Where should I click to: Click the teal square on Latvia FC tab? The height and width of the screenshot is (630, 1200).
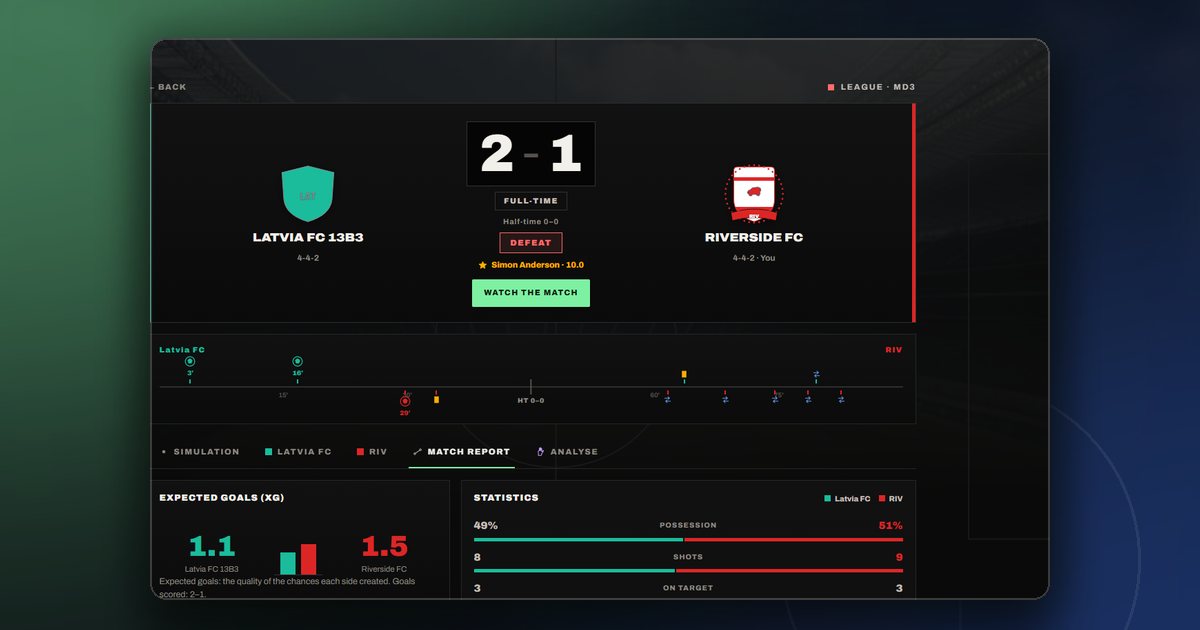point(268,452)
